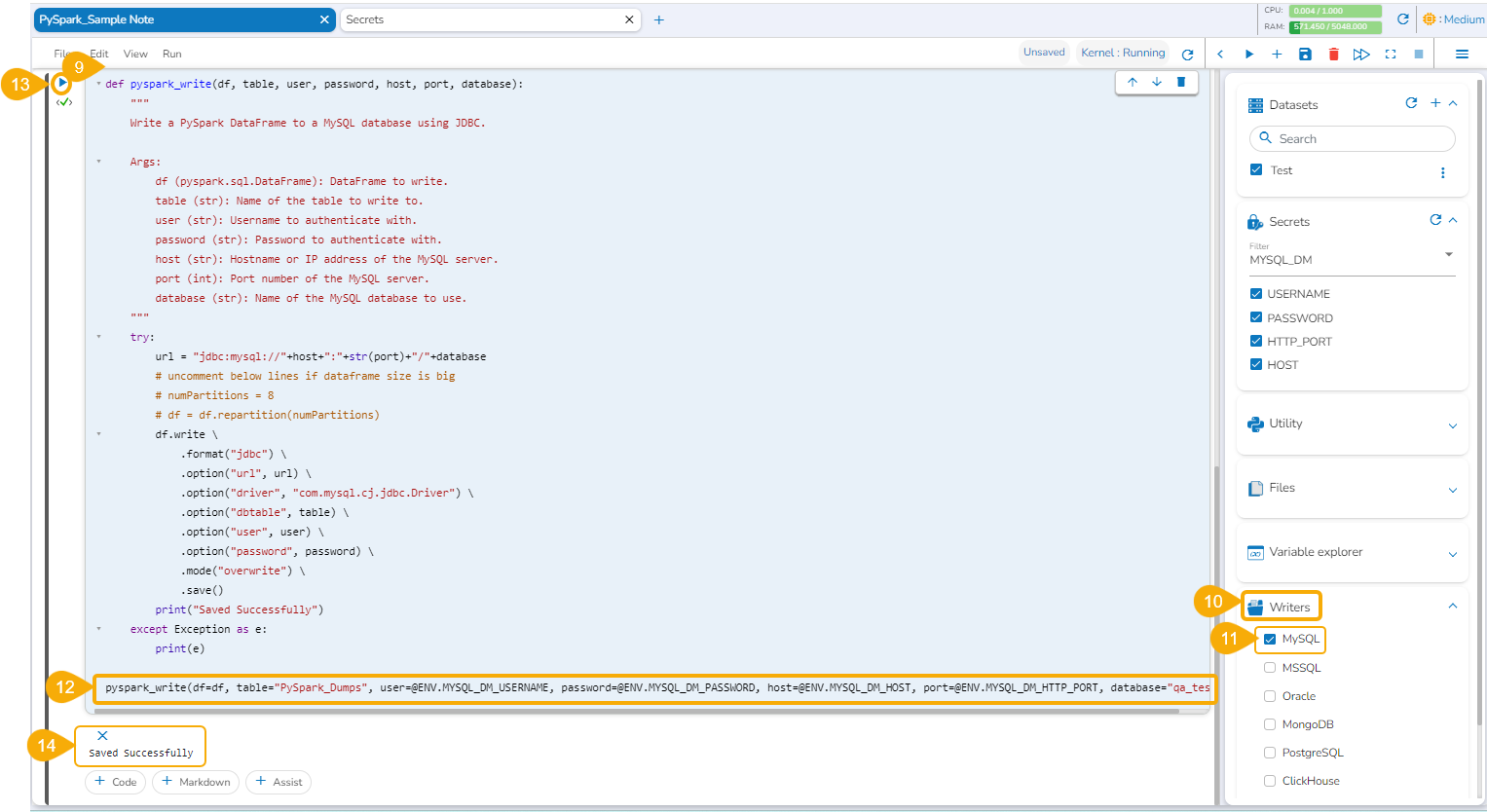The image size is (1487, 812).
Task: Click the Assist button below the cell
Action: pyautogui.click(x=279, y=782)
